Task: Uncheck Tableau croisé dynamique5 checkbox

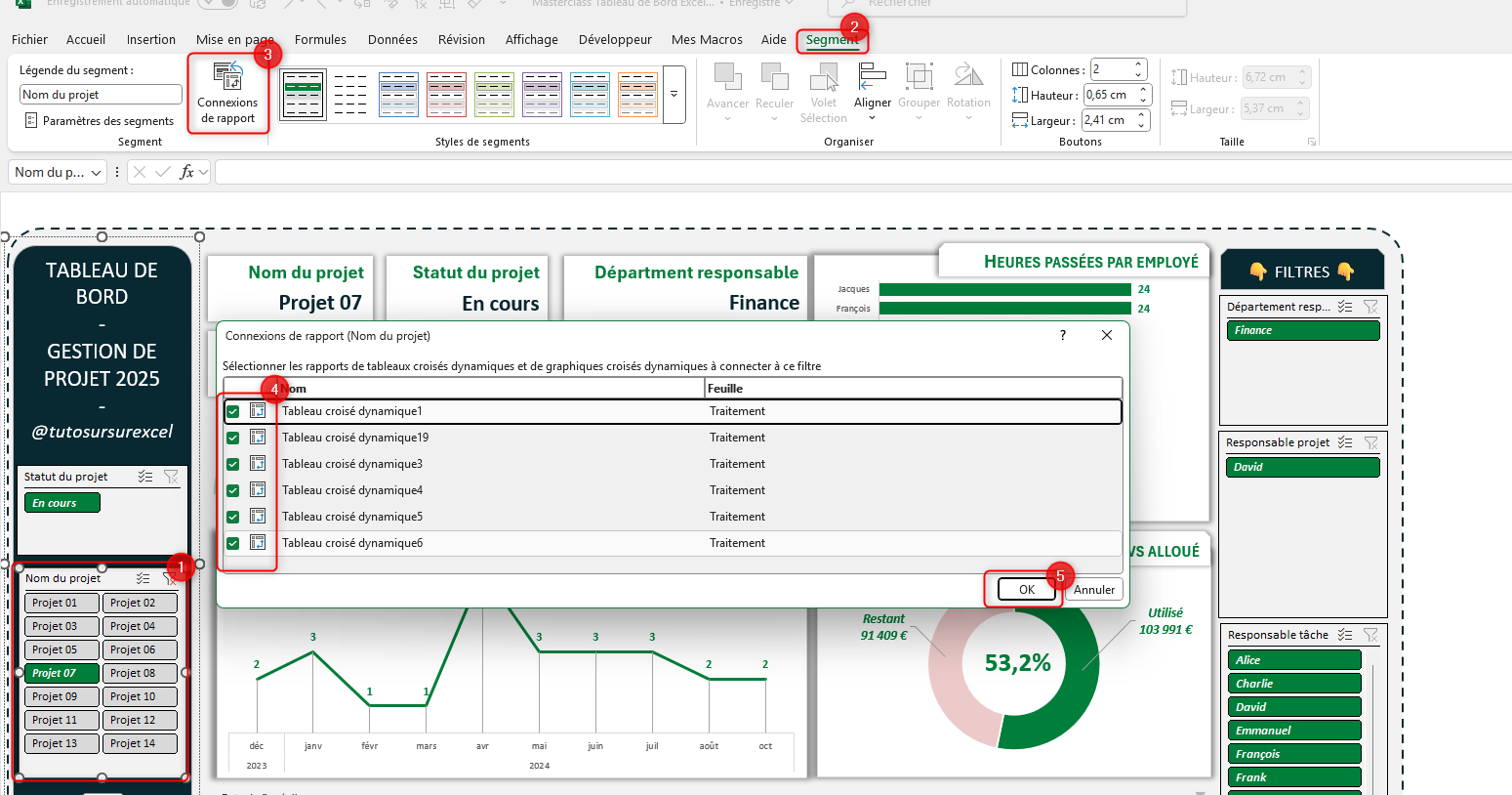Action: click(233, 518)
